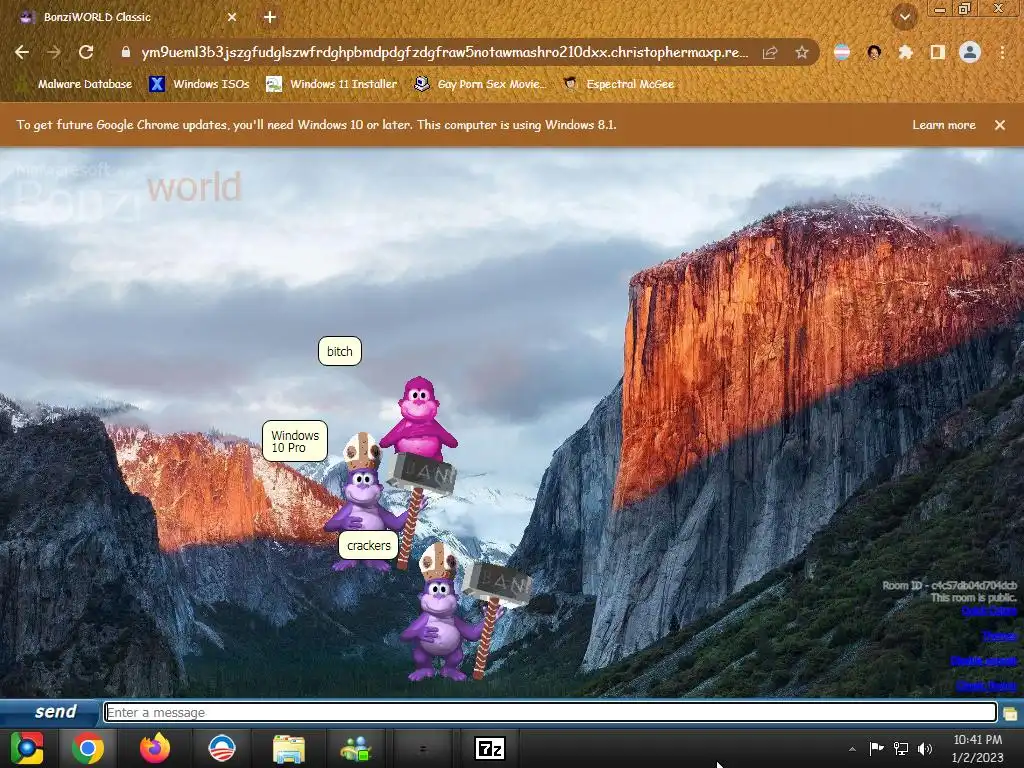Open the network status tray icon

click(x=901, y=748)
